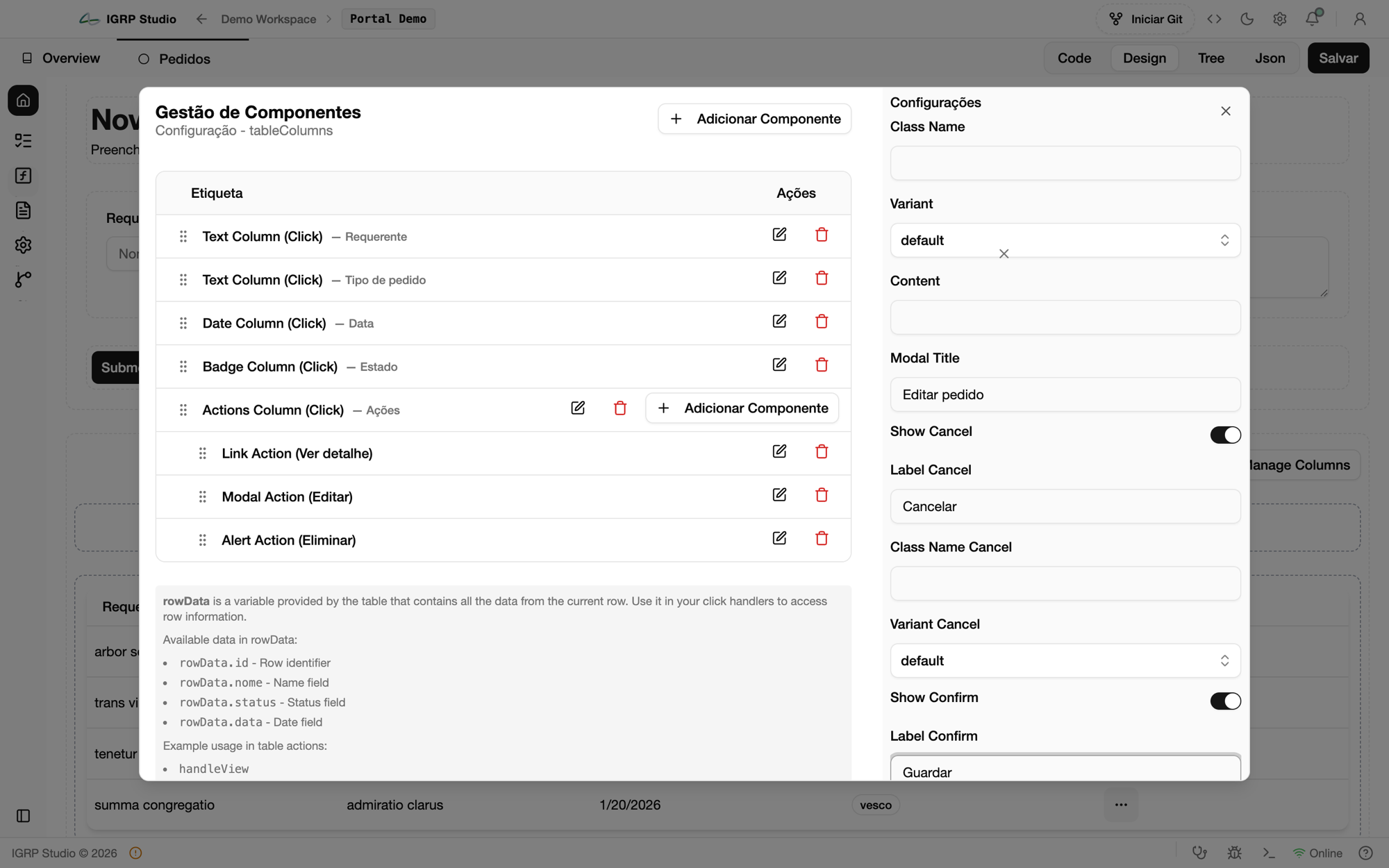Toggle dark mode moon icon
Image resolution: width=1389 pixels, height=868 pixels.
(1247, 19)
